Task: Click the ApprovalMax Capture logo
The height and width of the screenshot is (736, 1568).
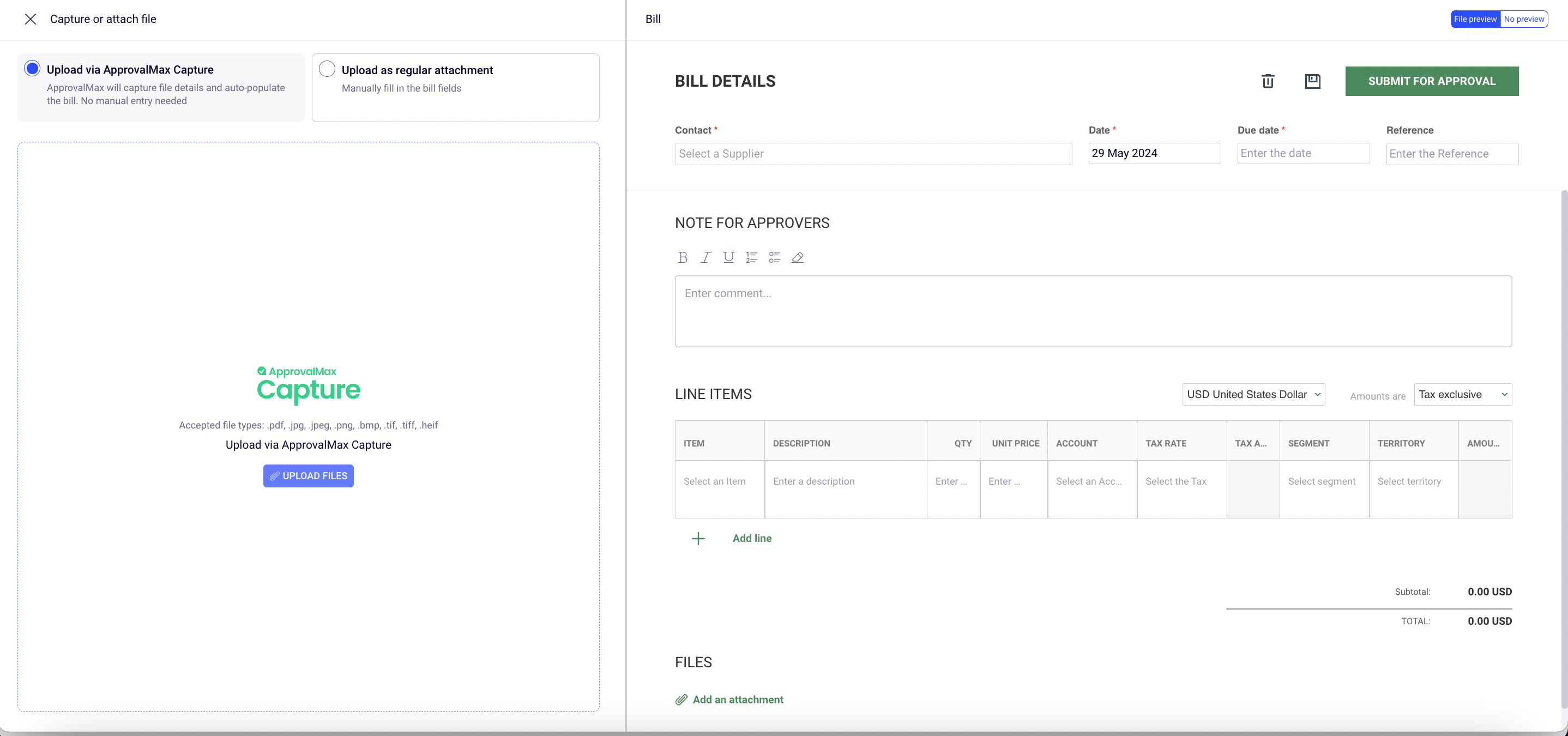Action: click(308, 385)
